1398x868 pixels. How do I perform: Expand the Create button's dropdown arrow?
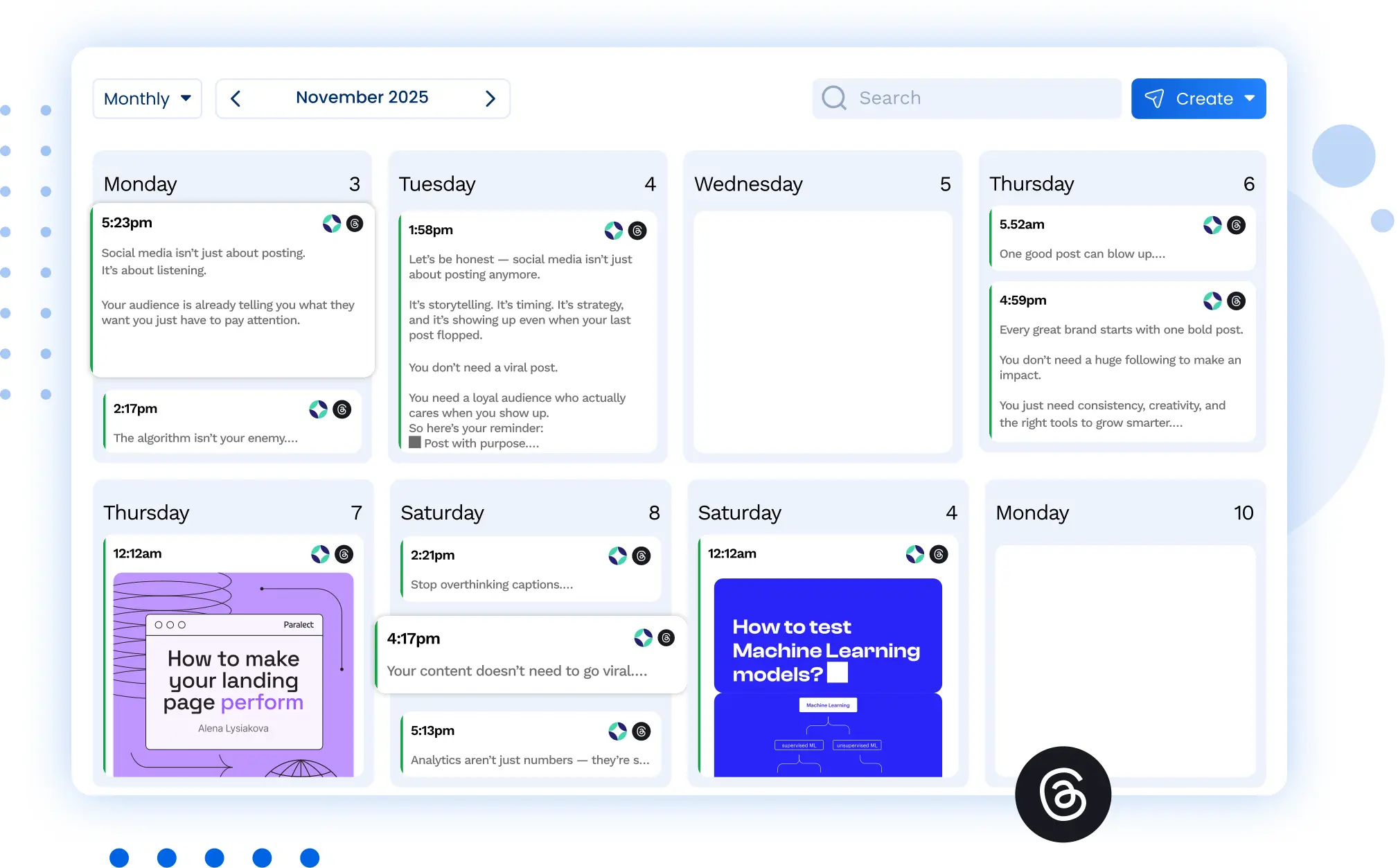[x=1251, y=98]
